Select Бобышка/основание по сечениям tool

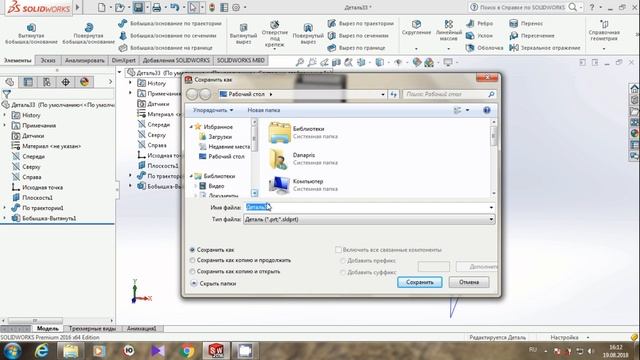point(167,36)
